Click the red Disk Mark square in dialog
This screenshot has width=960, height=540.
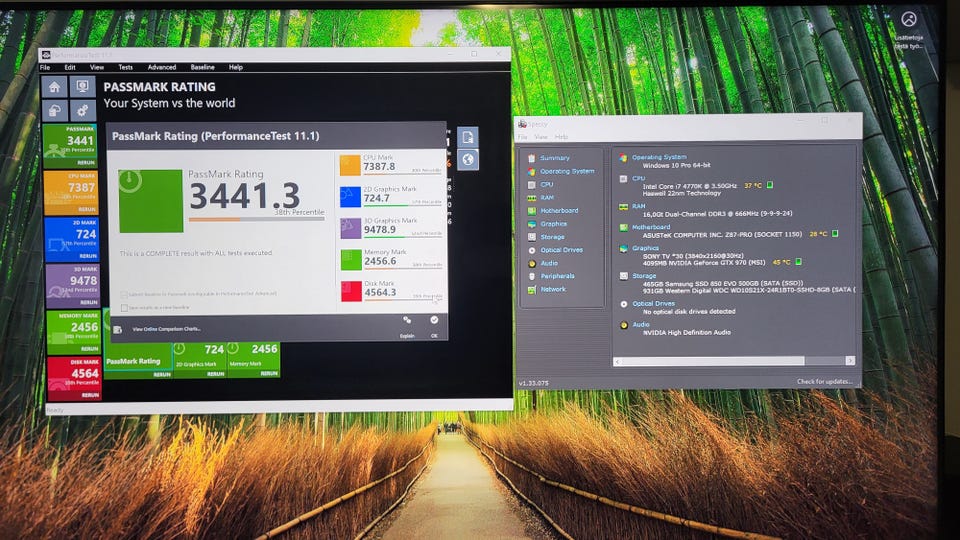pos(351,291)
